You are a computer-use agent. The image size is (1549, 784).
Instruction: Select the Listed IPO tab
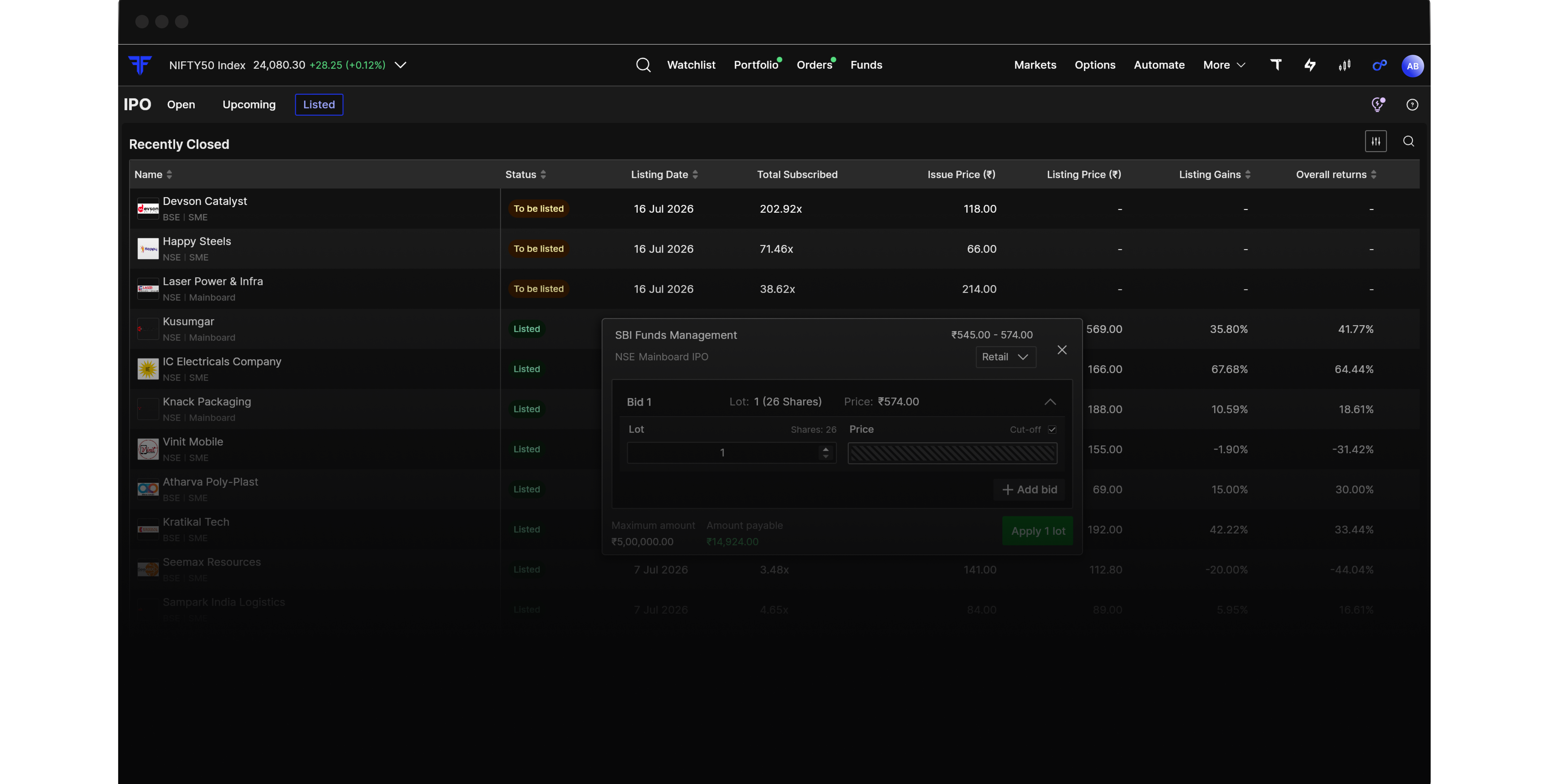319,105
